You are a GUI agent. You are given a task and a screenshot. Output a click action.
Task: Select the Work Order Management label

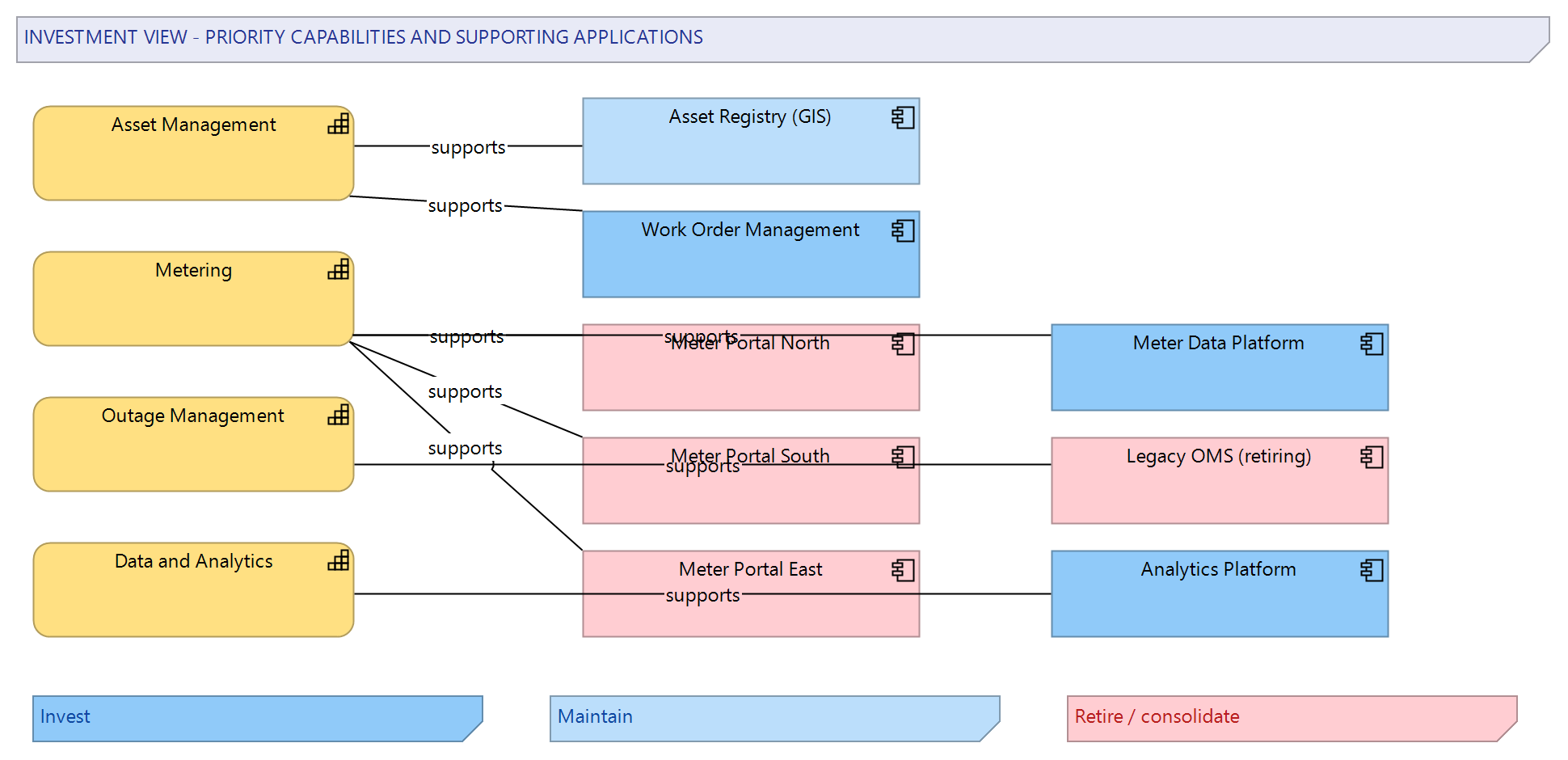[x=750, y=230]
